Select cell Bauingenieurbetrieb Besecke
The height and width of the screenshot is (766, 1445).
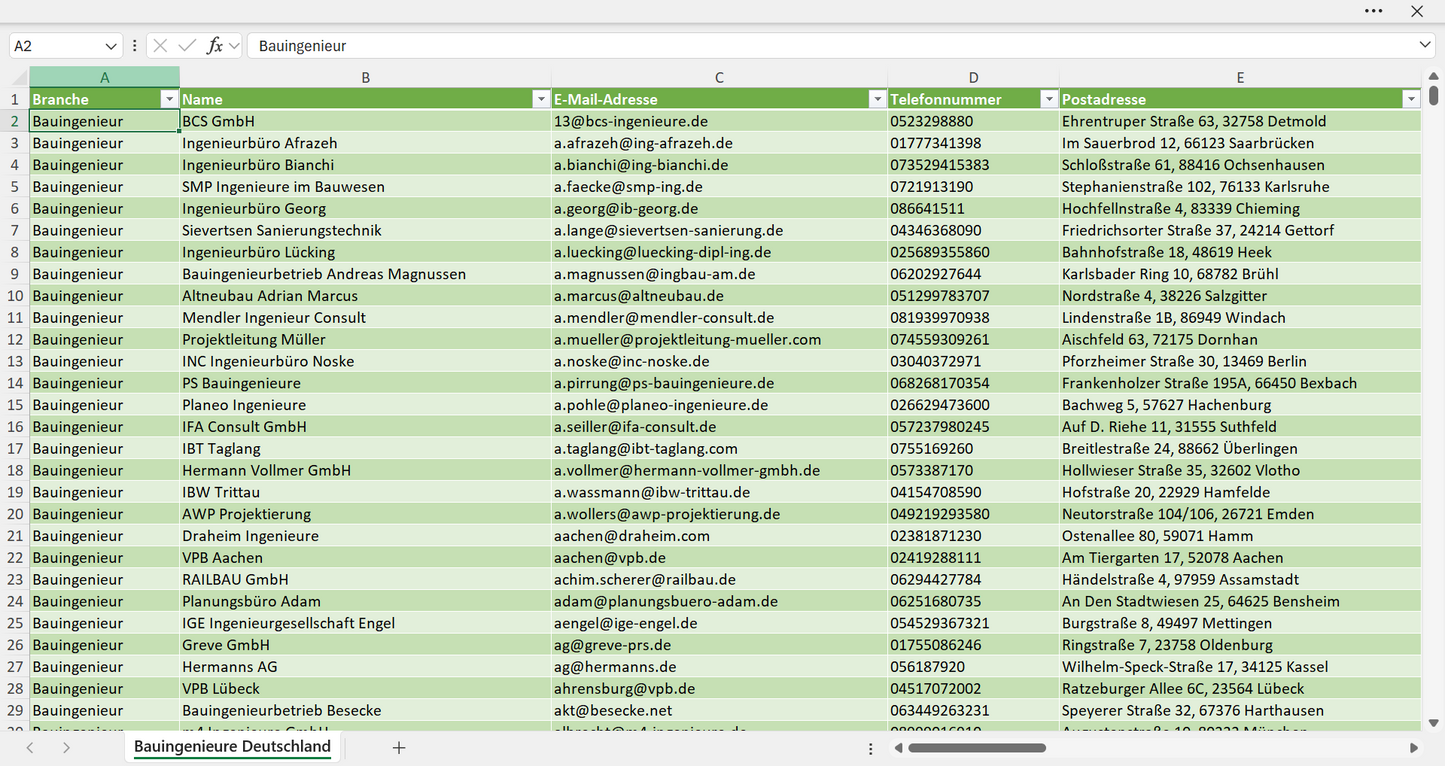pyautogui.click(x=366, y=710)
